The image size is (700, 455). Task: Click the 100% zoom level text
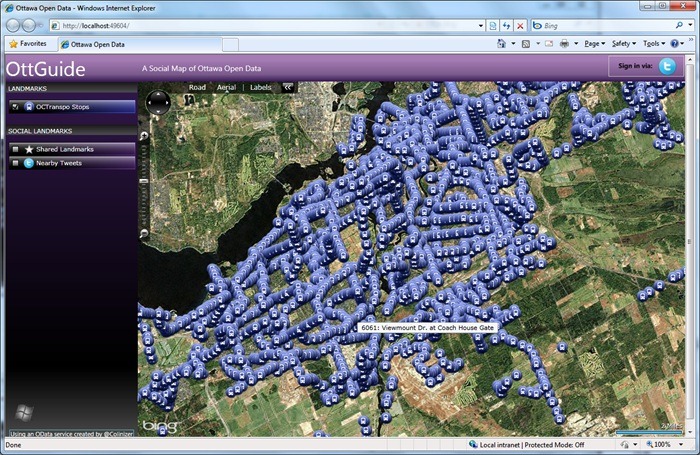[x=662, y=445]
